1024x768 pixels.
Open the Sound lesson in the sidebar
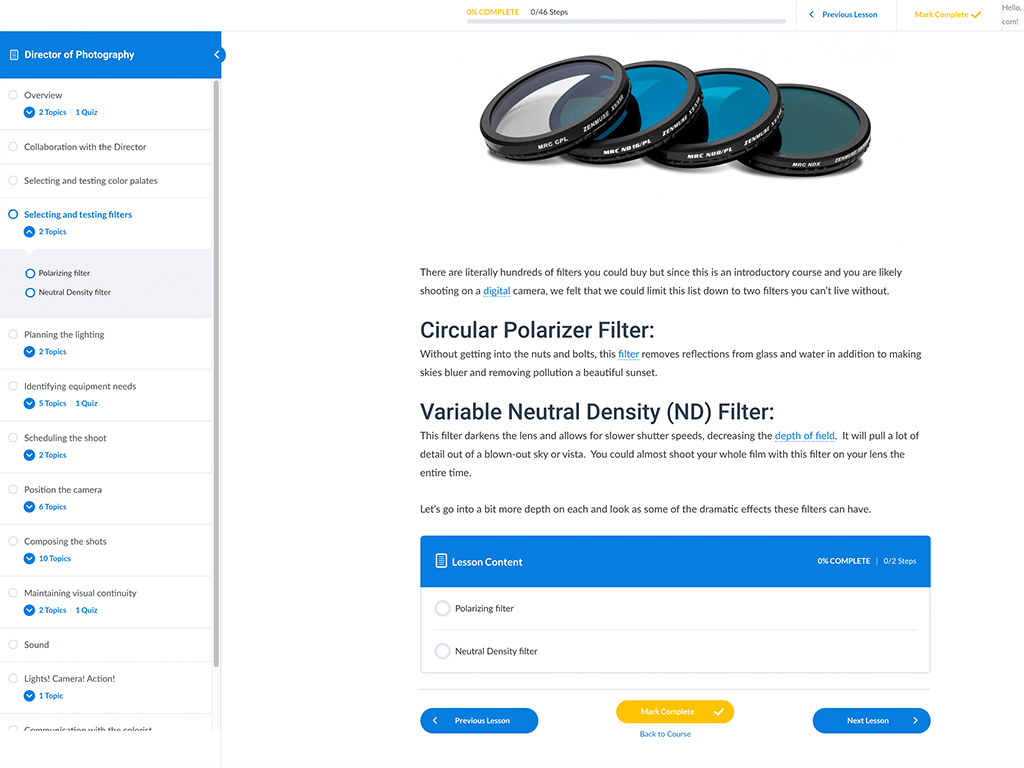click(37, 645)
